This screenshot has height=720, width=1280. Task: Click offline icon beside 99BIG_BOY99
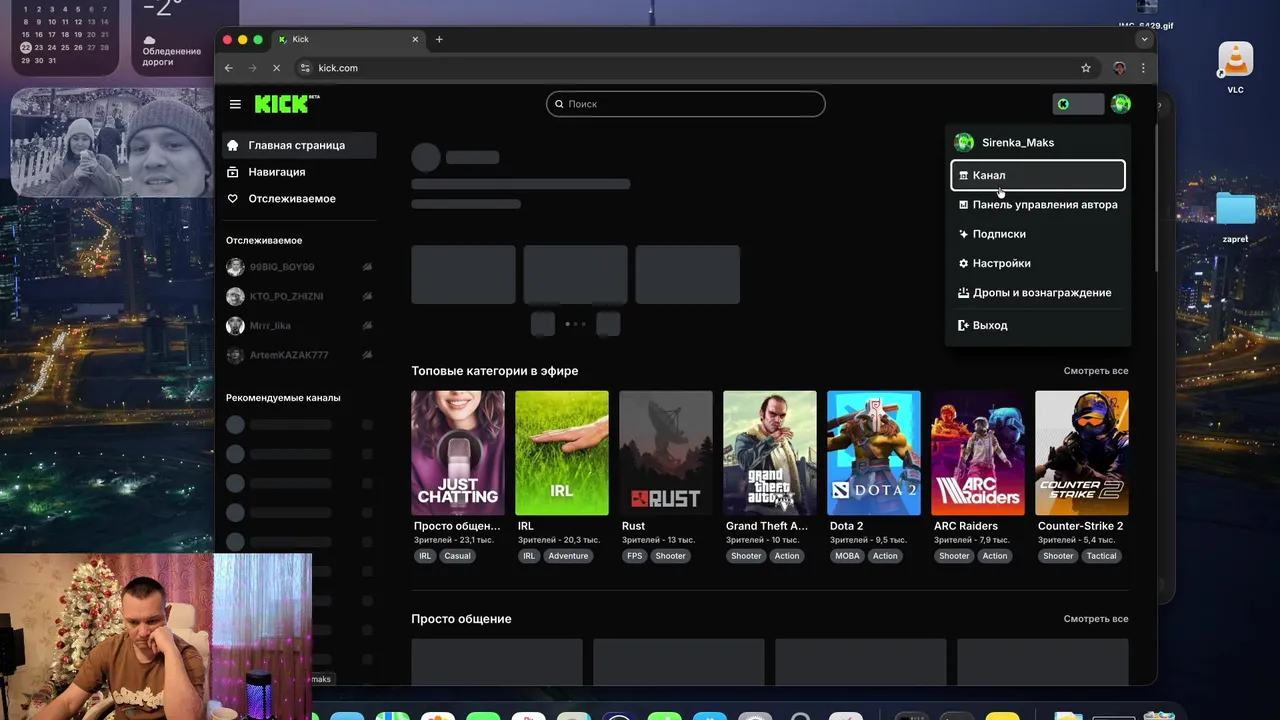[x=367, y=267]
